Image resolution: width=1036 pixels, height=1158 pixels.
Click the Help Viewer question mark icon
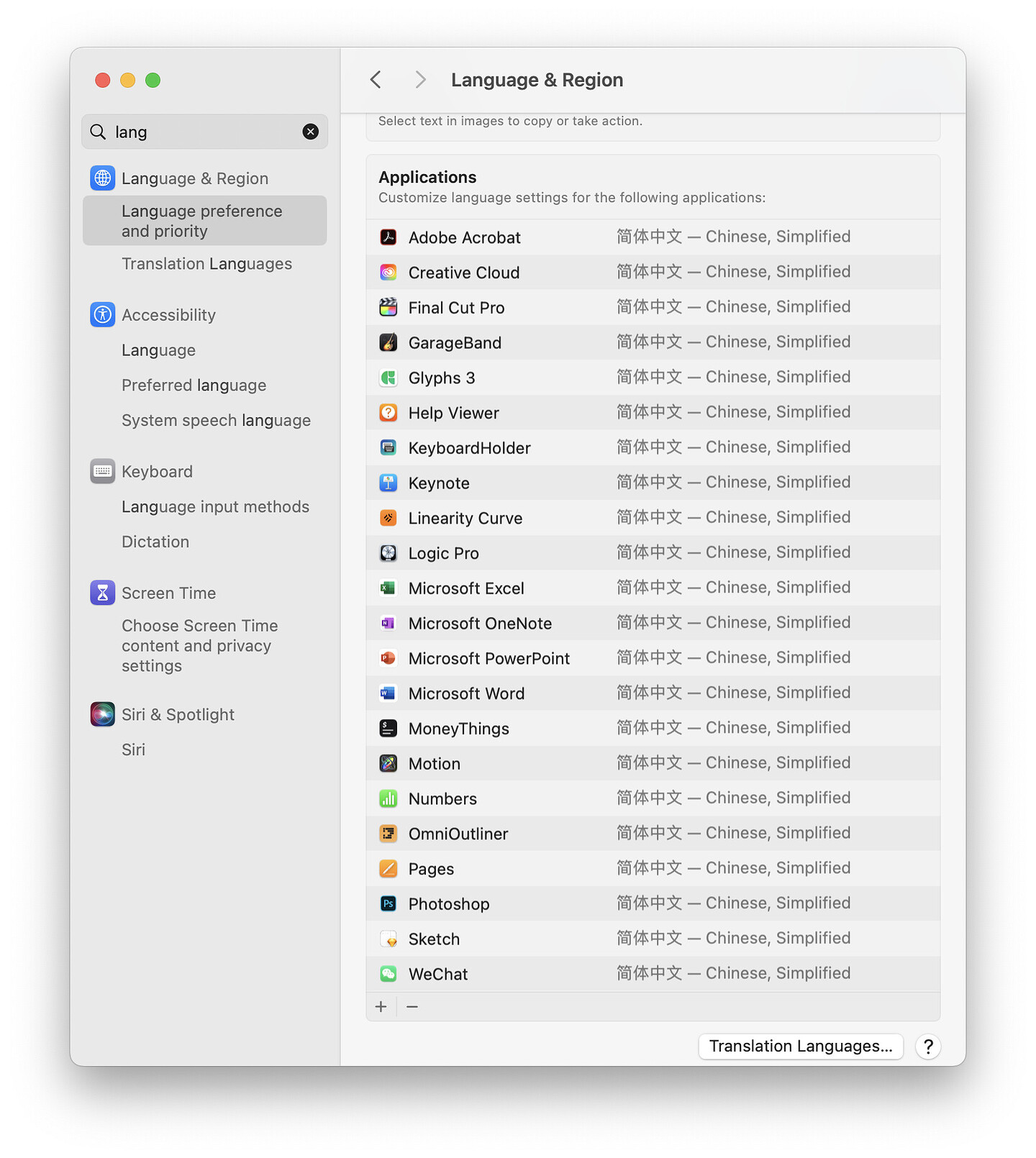point(388,412)
